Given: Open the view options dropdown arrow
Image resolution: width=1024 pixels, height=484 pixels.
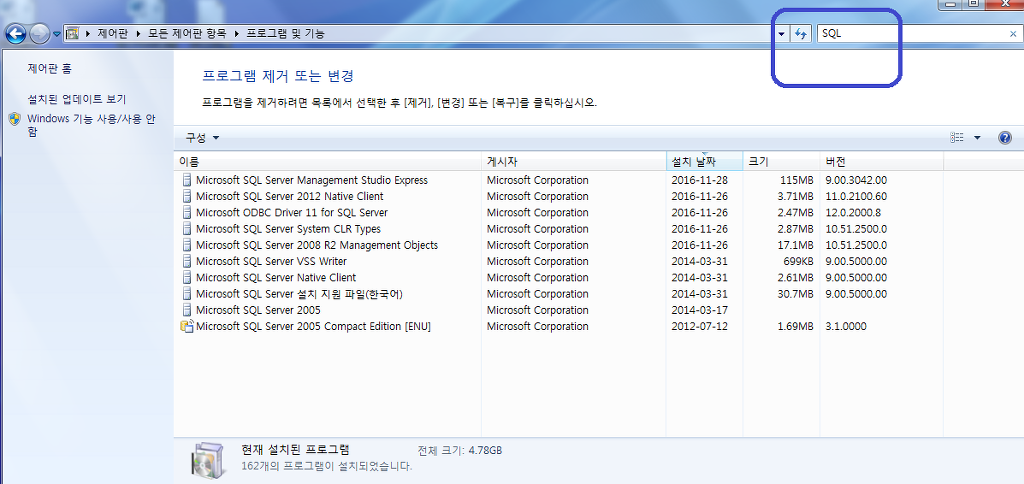Looking at the screenshot, I should coord(977,138).
